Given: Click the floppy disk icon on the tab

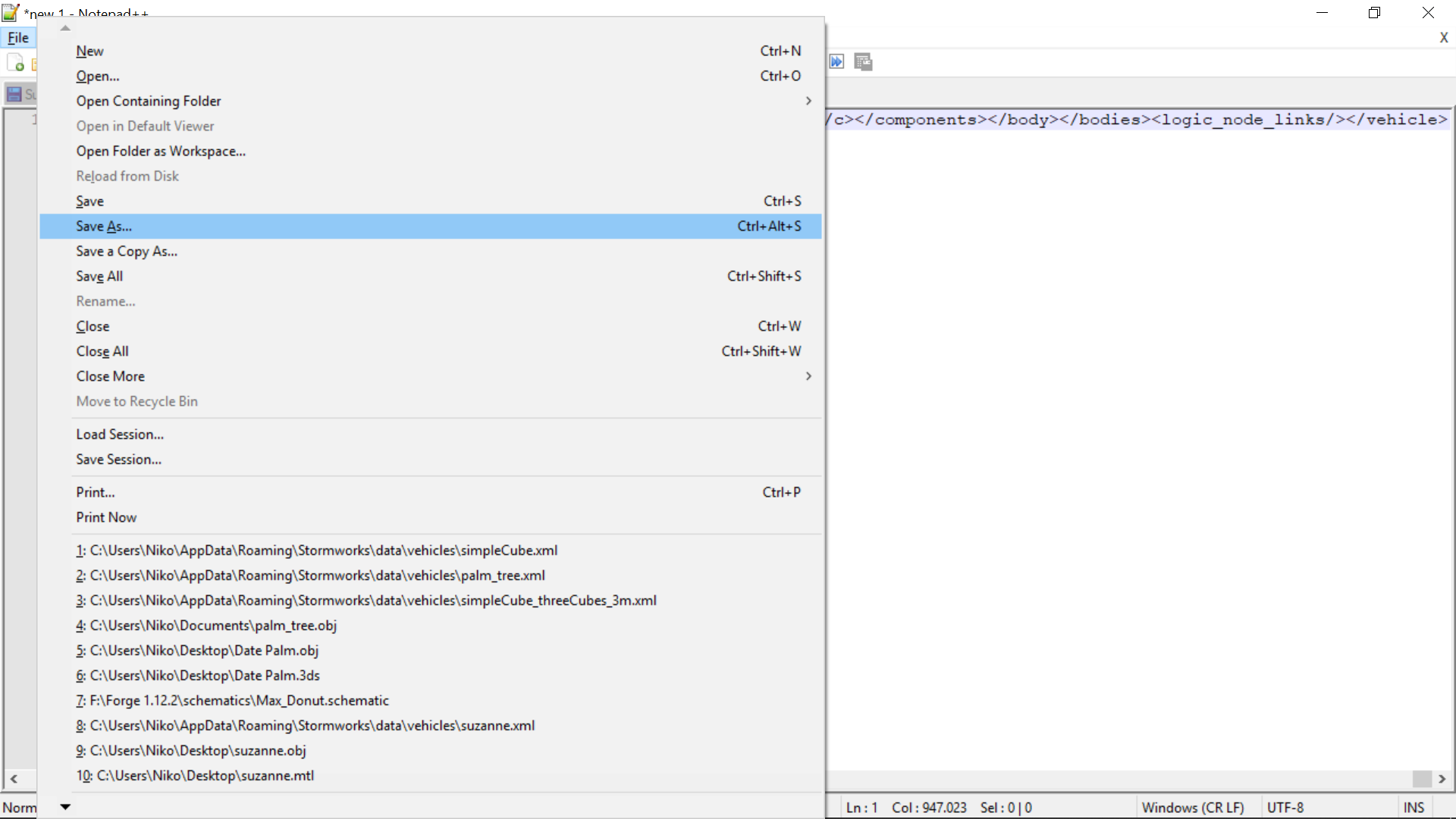Looking at the screenshot, I should click(x=14, y=94).
